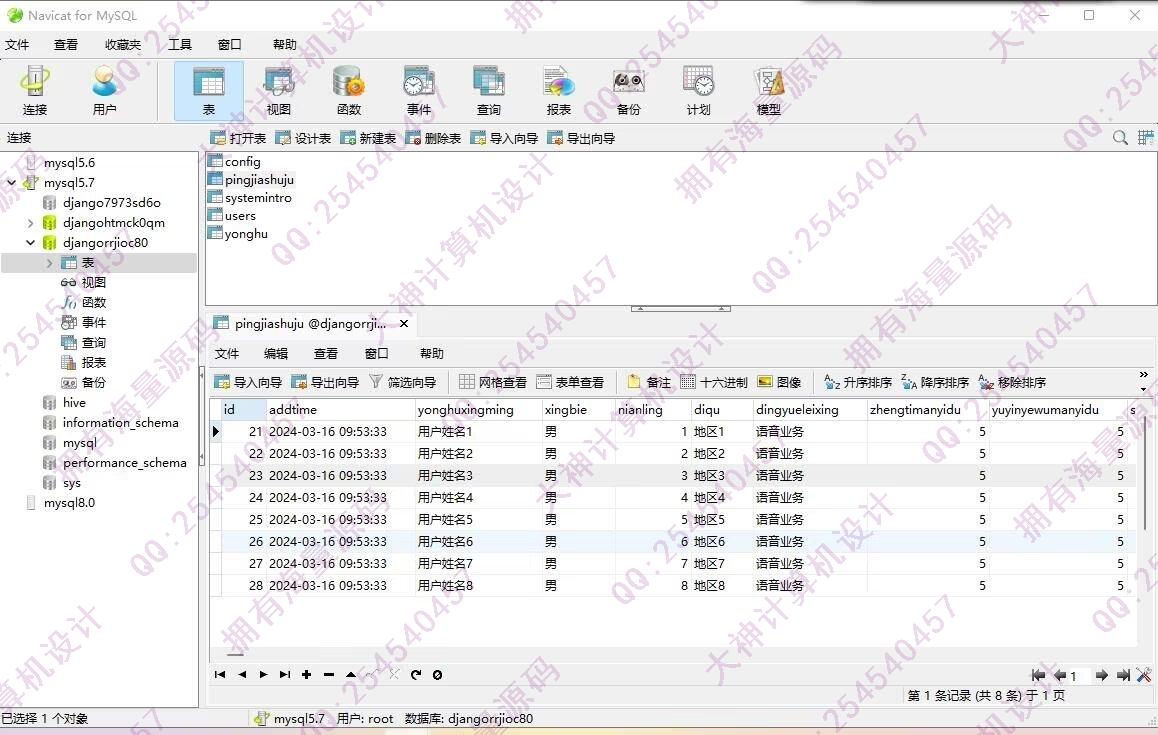Open the 事件 events section
The width and height of the screenshot is (1158, 735).
pyautogui.click(x=419, y=90)
